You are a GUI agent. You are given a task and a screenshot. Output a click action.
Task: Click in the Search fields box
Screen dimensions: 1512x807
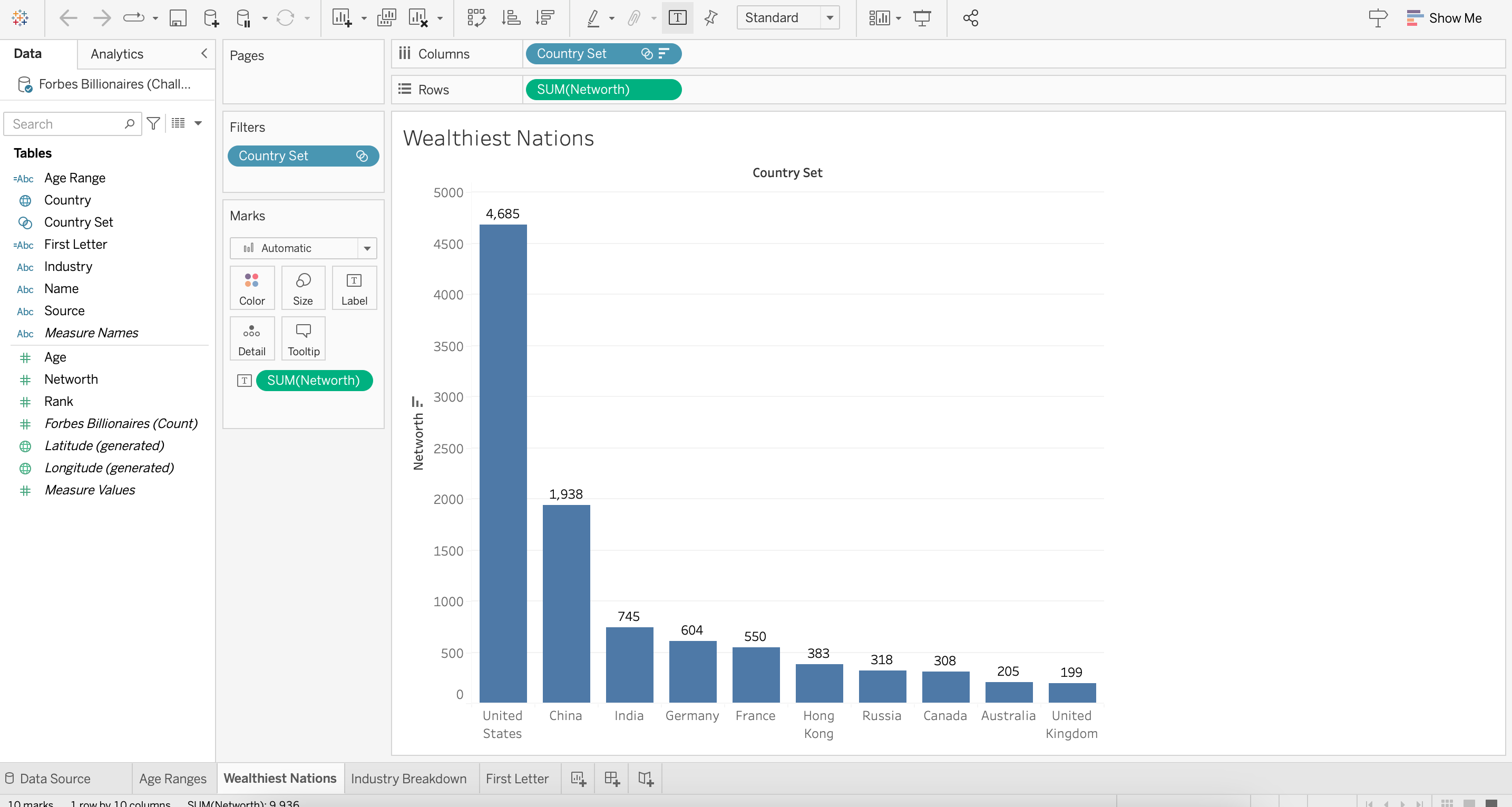pyautogui.click(x=65, y=124)
